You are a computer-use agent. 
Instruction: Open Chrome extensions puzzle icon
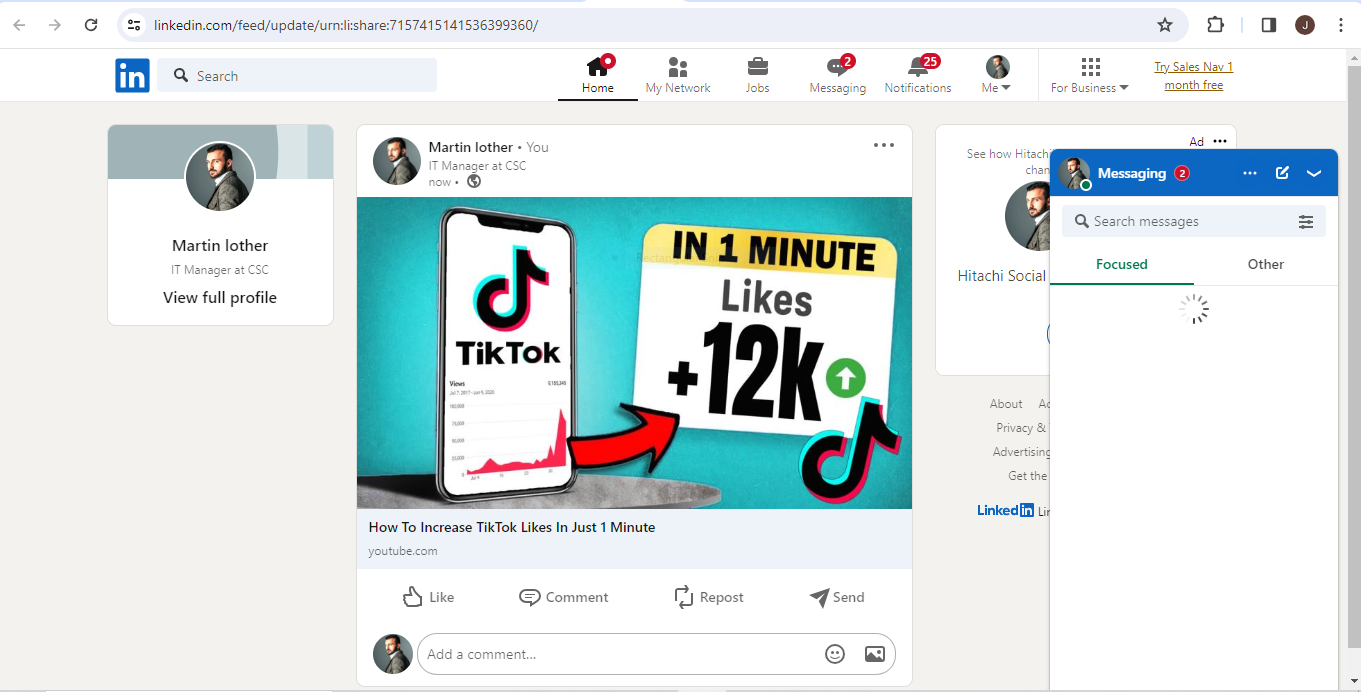click(x=1215, y=25)
